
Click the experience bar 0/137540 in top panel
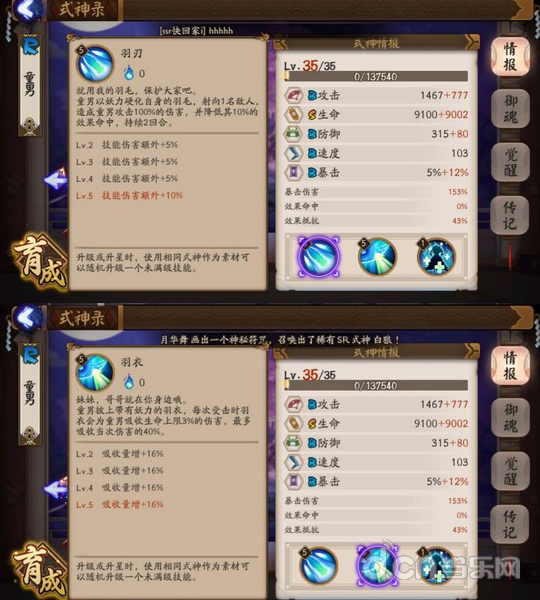click(376, 76)
